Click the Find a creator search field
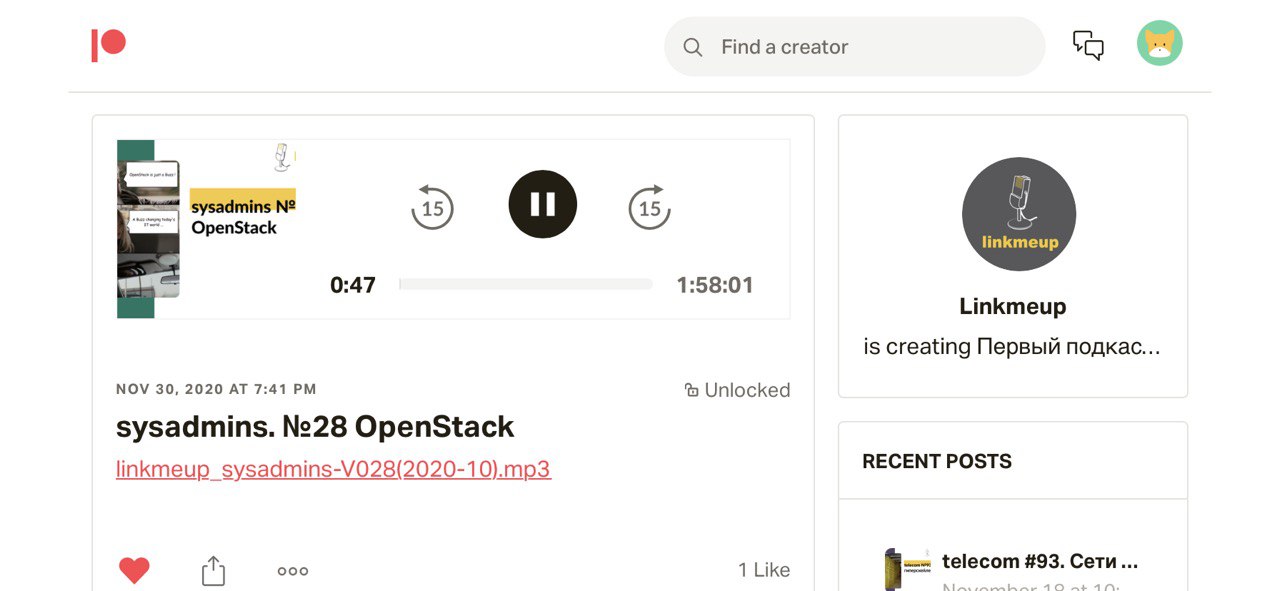 pos(870,47)
